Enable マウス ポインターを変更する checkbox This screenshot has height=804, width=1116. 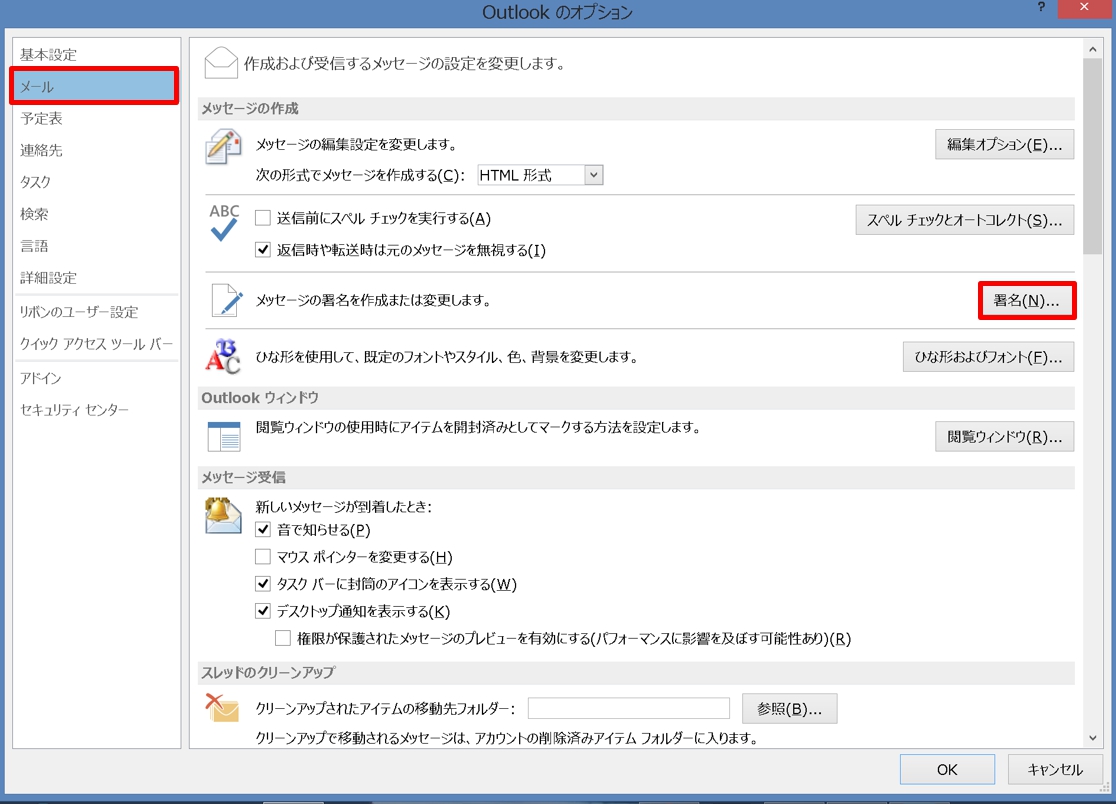click(x=263, y=556)
